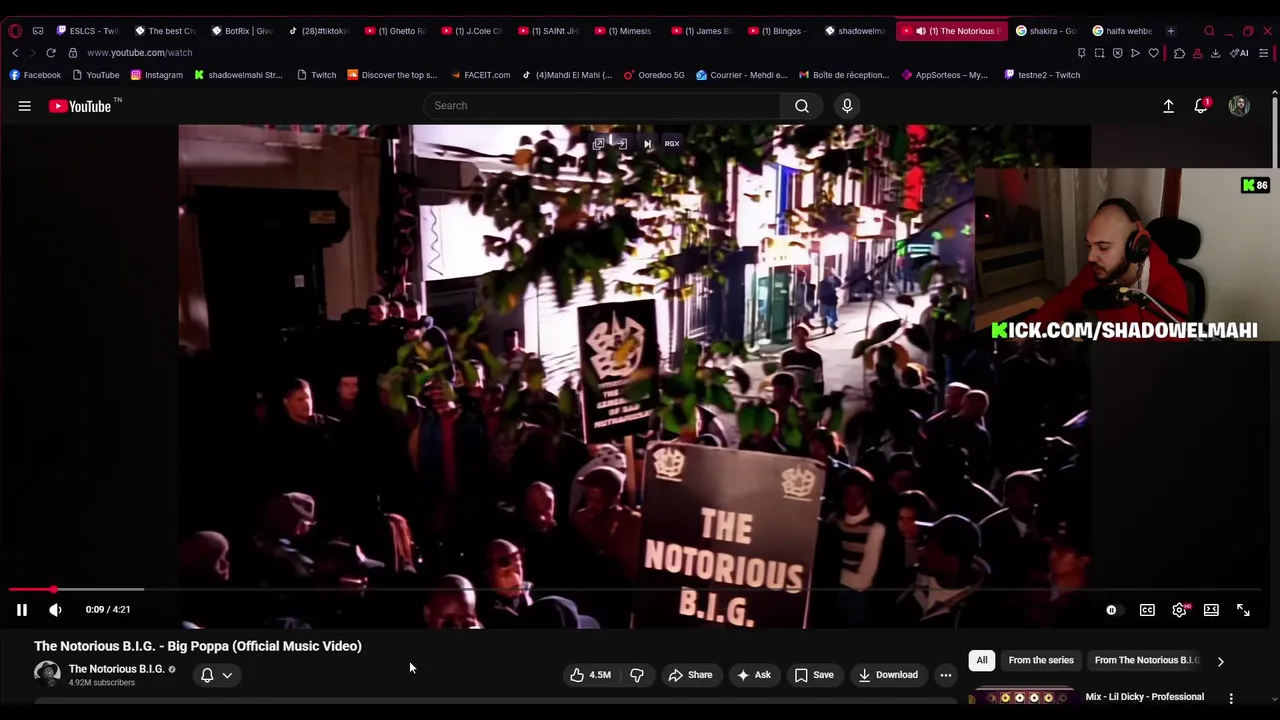
Task: Select From The Notorious B.I.G. chip
Action: pos(1146,660)
